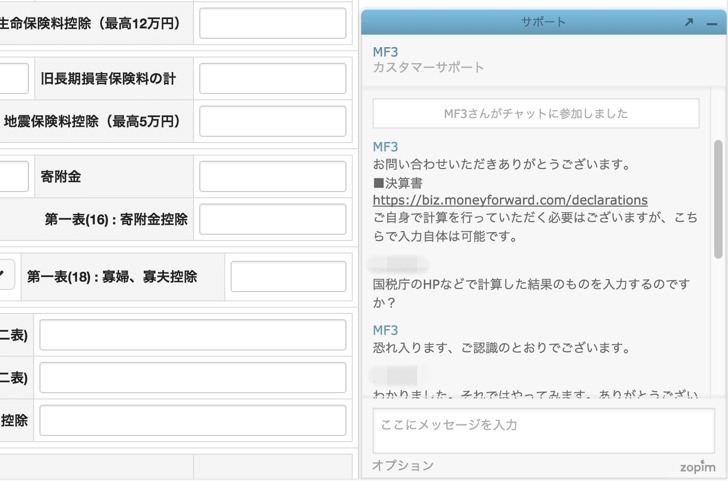Image resolution: width=728 pixels, height=481 pixels.
Task: Open the dropdown left of 寡婦、寡夫控除
Action: tap(7, 274)
